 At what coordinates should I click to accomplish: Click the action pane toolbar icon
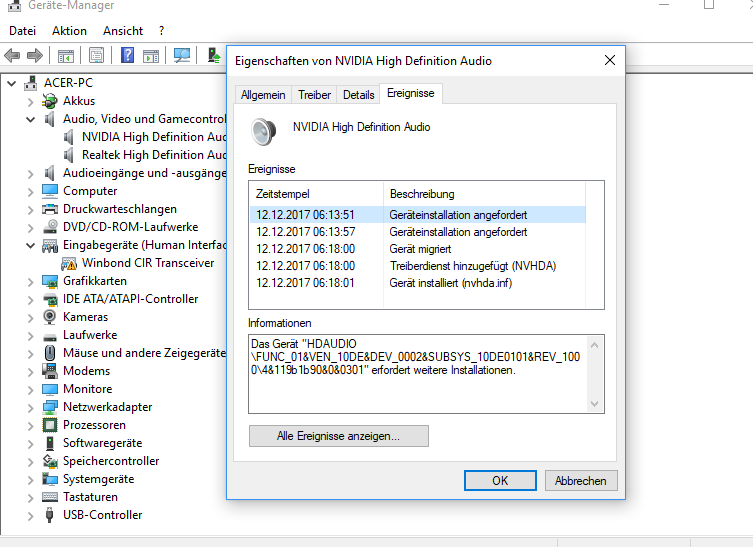click(x=151, y=56)
